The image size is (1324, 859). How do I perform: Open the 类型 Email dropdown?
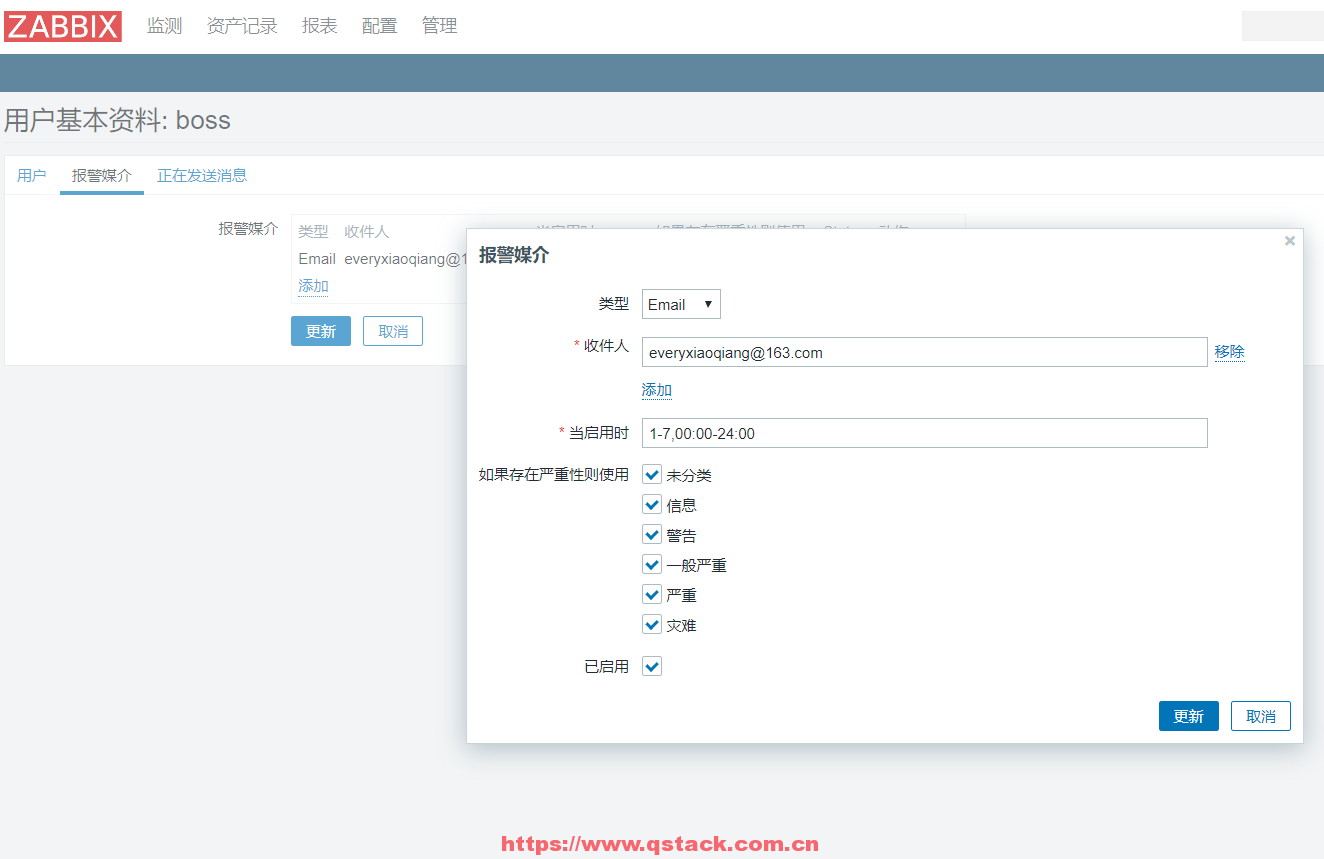[x=681, y=304]
